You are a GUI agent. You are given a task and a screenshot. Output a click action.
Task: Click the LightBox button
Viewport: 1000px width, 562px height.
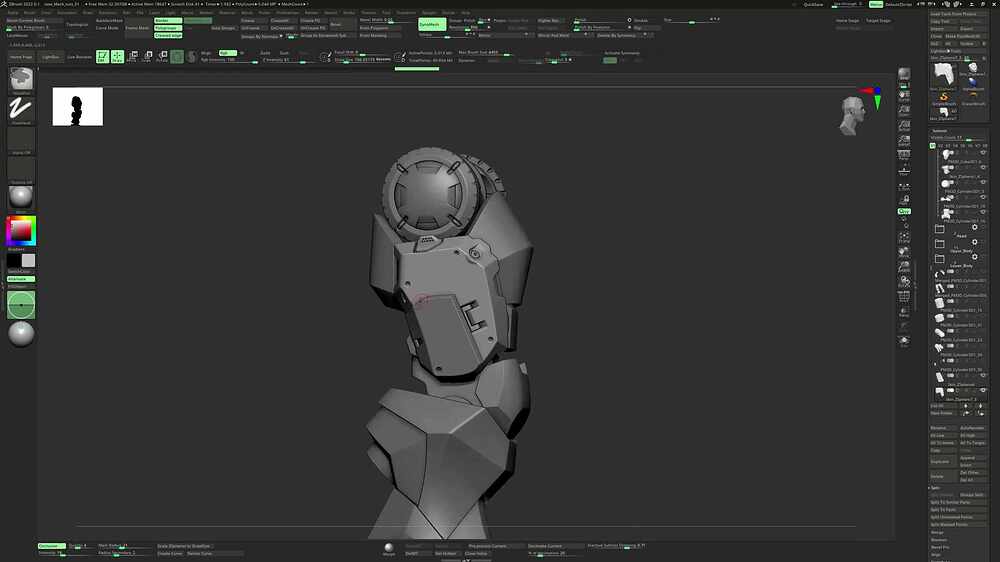tap(50, 57)
